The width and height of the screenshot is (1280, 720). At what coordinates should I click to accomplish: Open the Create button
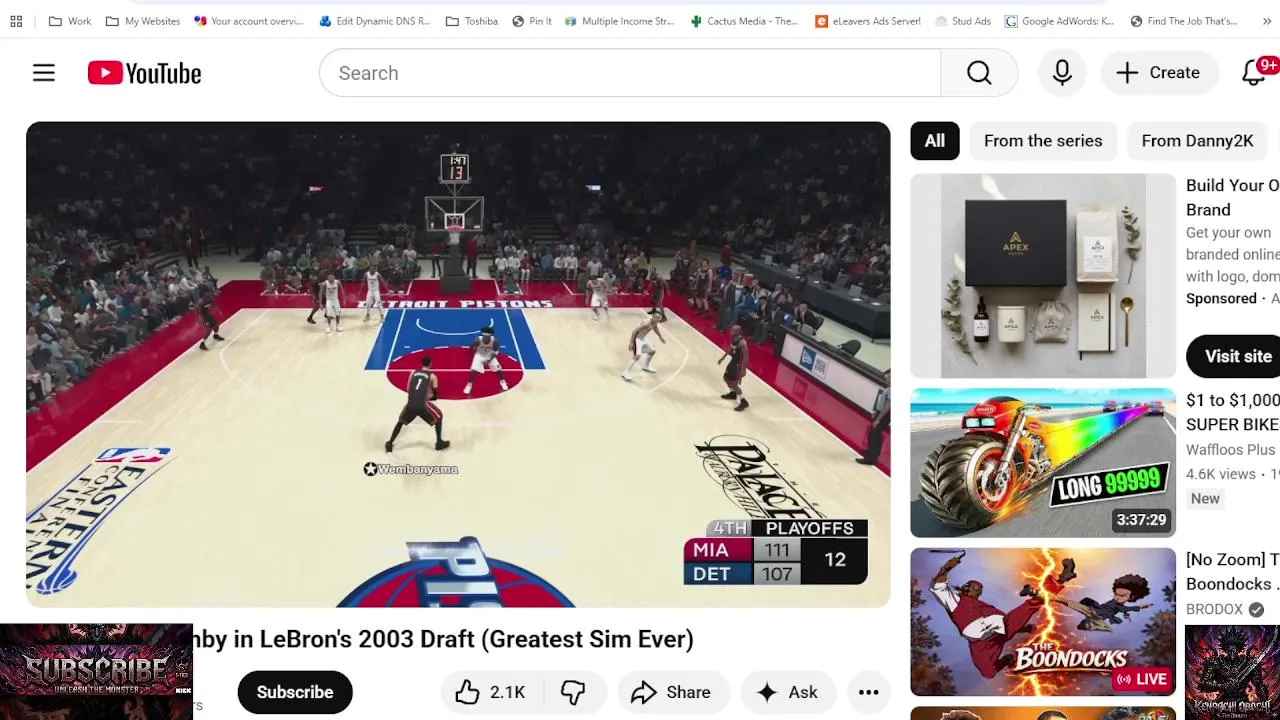pos(1158,73)
